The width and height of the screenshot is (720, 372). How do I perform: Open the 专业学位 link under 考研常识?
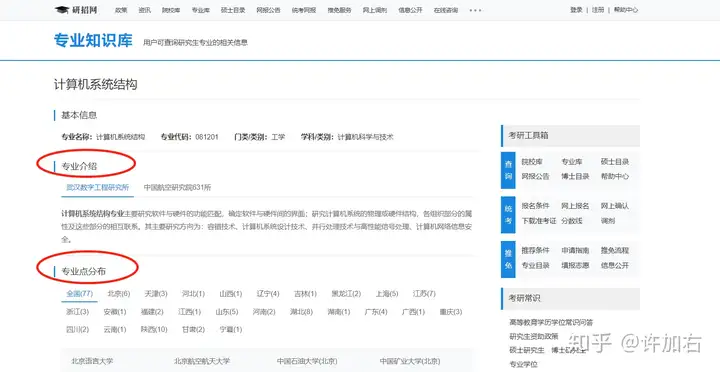pyautogui.click(x=523, y=364)
